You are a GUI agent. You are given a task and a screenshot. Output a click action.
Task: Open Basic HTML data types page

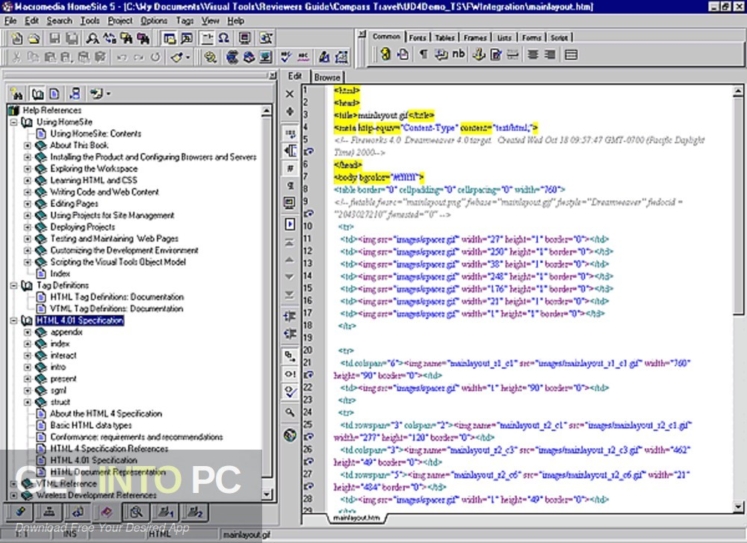(91, 425)
